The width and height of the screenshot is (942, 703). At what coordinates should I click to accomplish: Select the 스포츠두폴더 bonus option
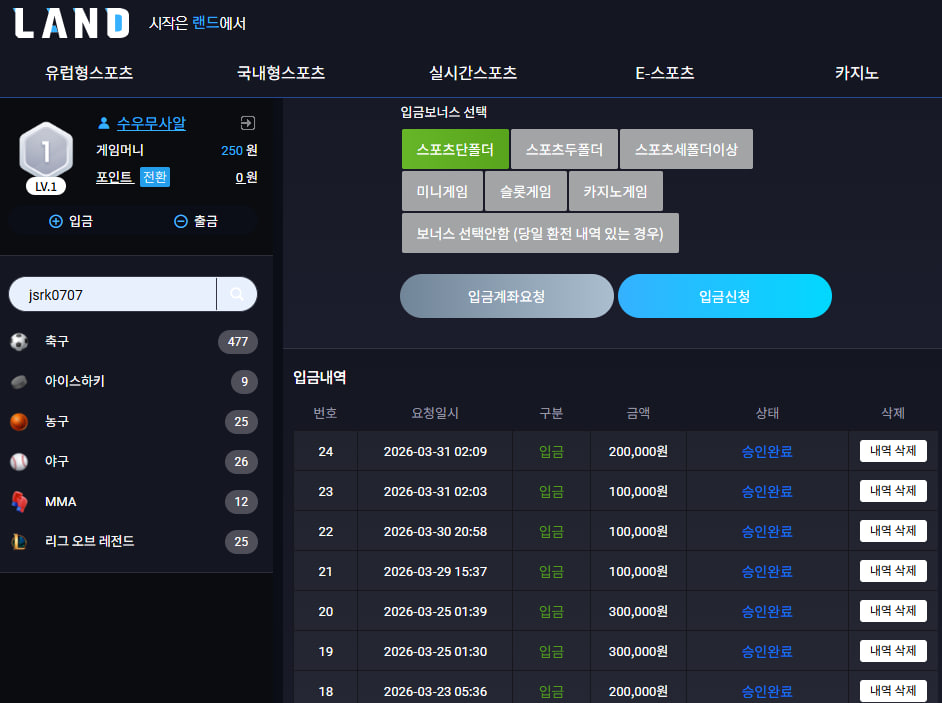pyautogui.click(x=564, y=149)
